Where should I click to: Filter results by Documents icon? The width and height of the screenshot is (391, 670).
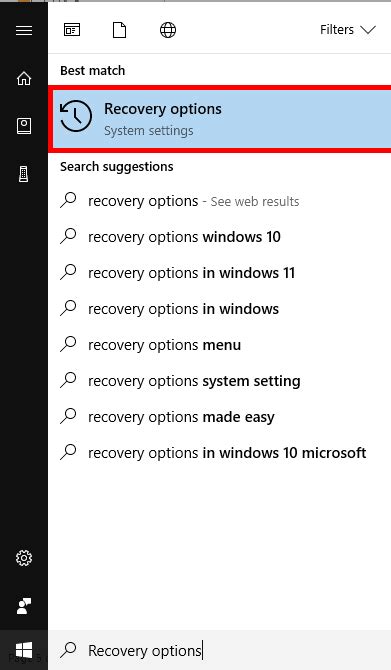(120, 30)
